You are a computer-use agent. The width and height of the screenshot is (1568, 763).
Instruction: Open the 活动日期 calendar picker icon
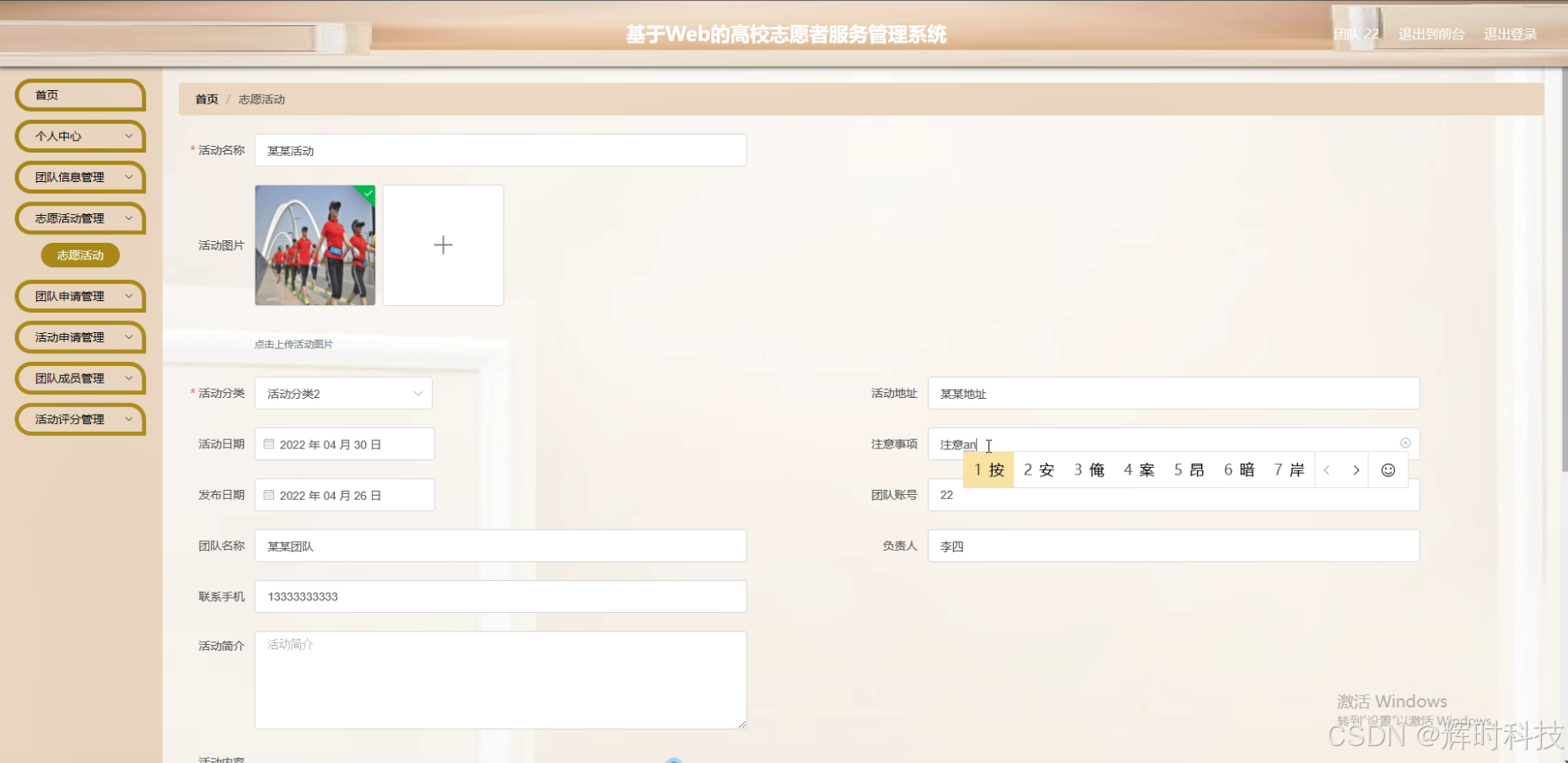(270, 443)
